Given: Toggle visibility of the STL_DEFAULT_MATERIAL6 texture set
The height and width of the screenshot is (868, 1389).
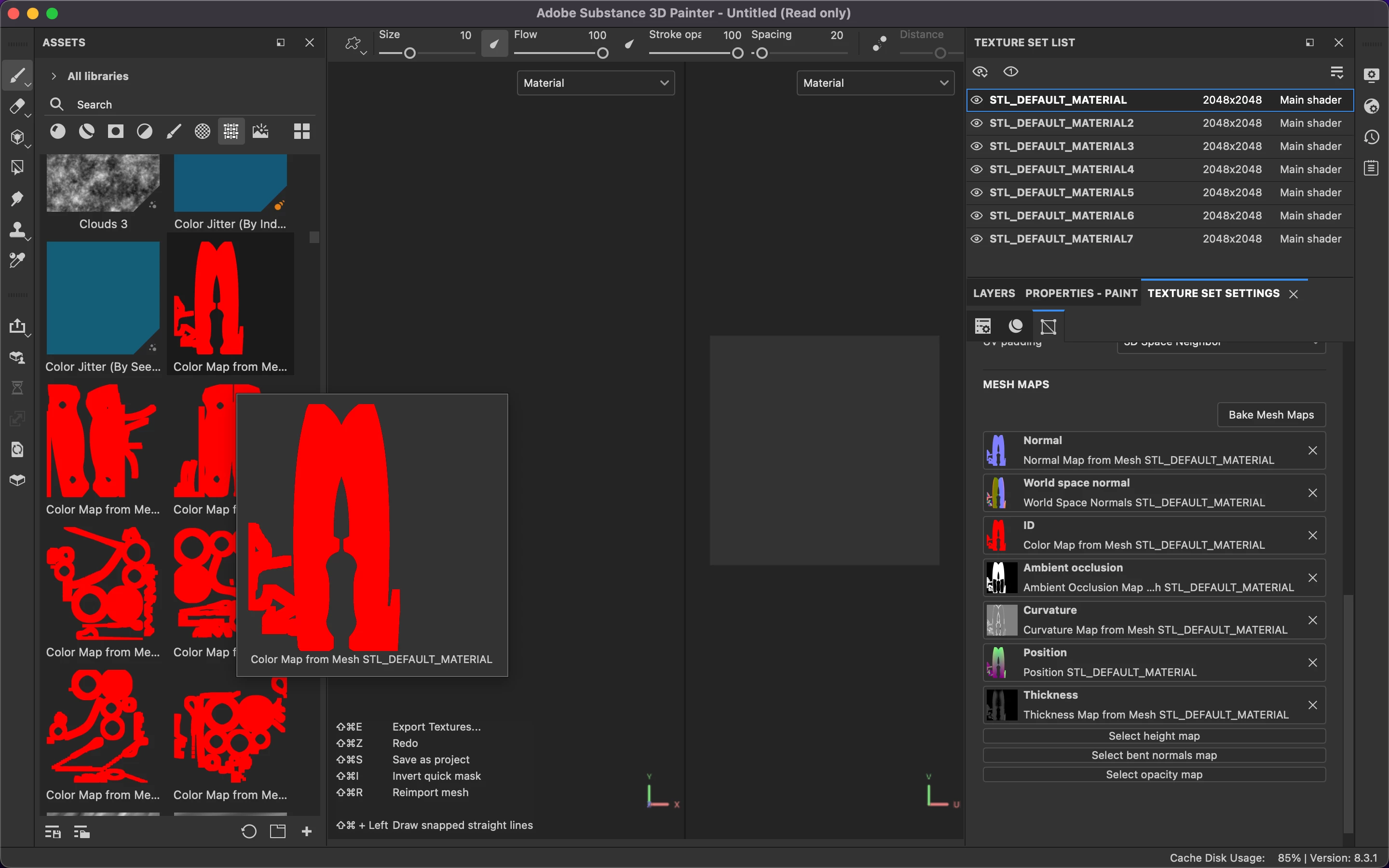Looking at the screenshot, I should [x=976, y=216].
